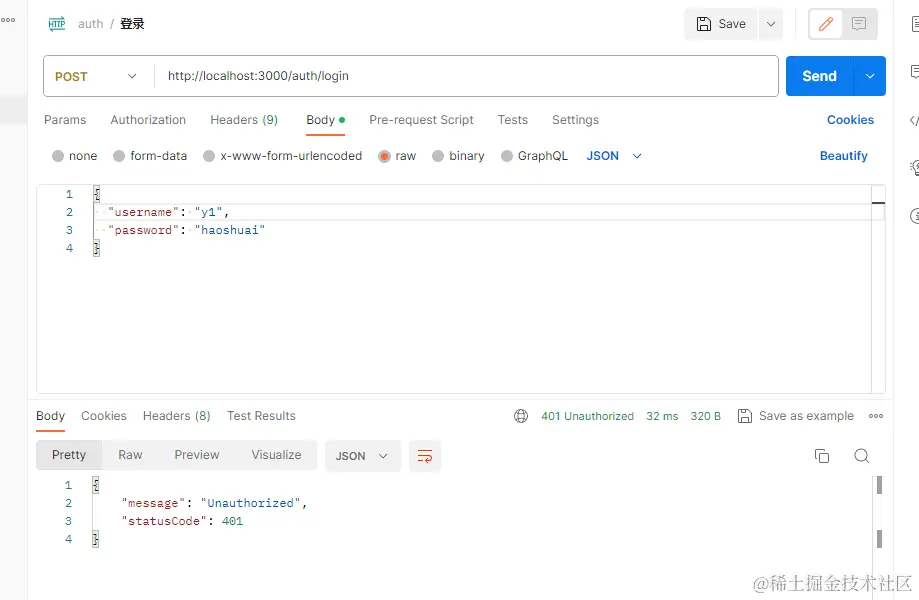The height and width of the screenshot is (600, 919).
Task: Beautify the JSON request body
Action: point(843,156)
